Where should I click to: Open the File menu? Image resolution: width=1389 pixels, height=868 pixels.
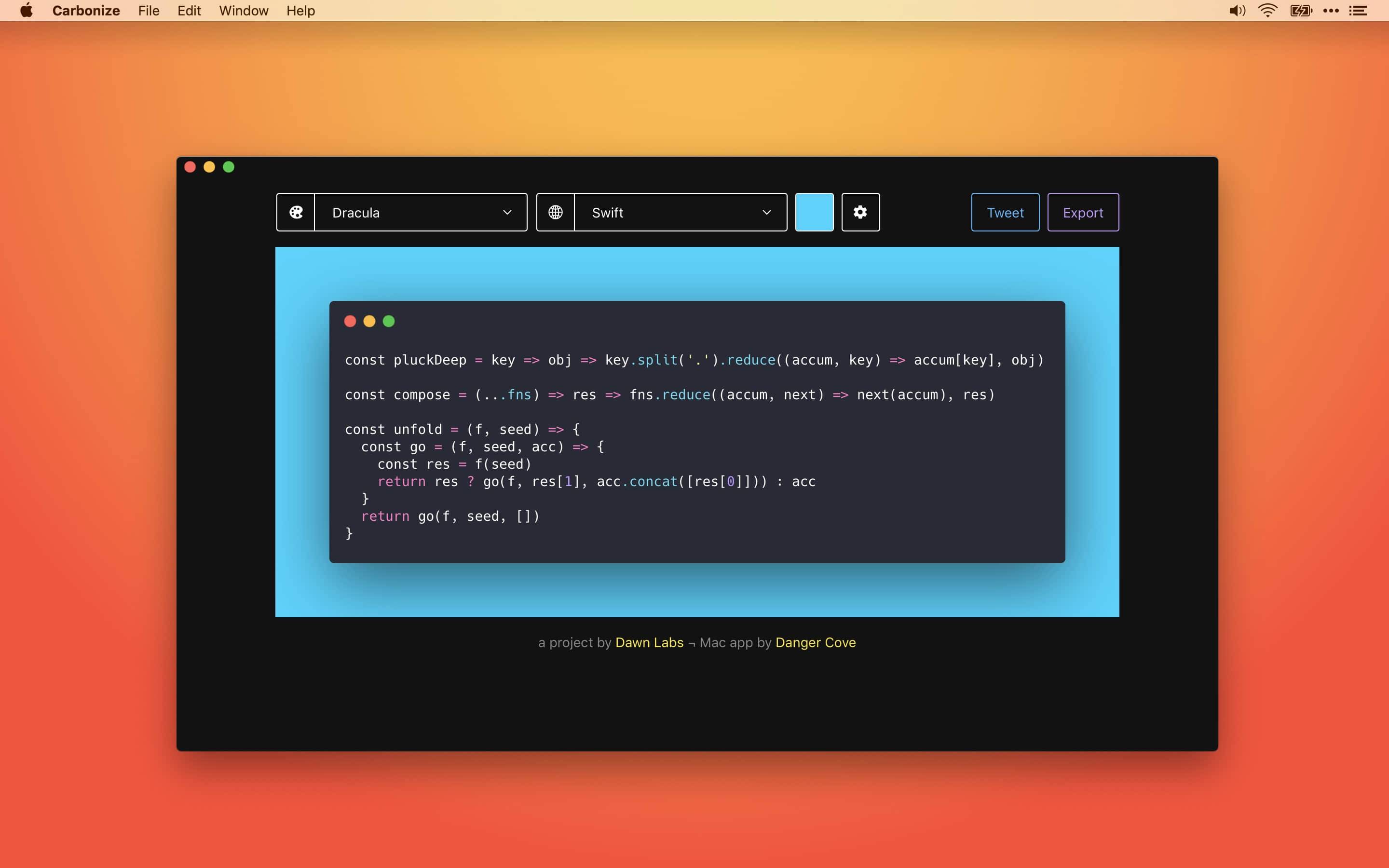coord(149,11)
